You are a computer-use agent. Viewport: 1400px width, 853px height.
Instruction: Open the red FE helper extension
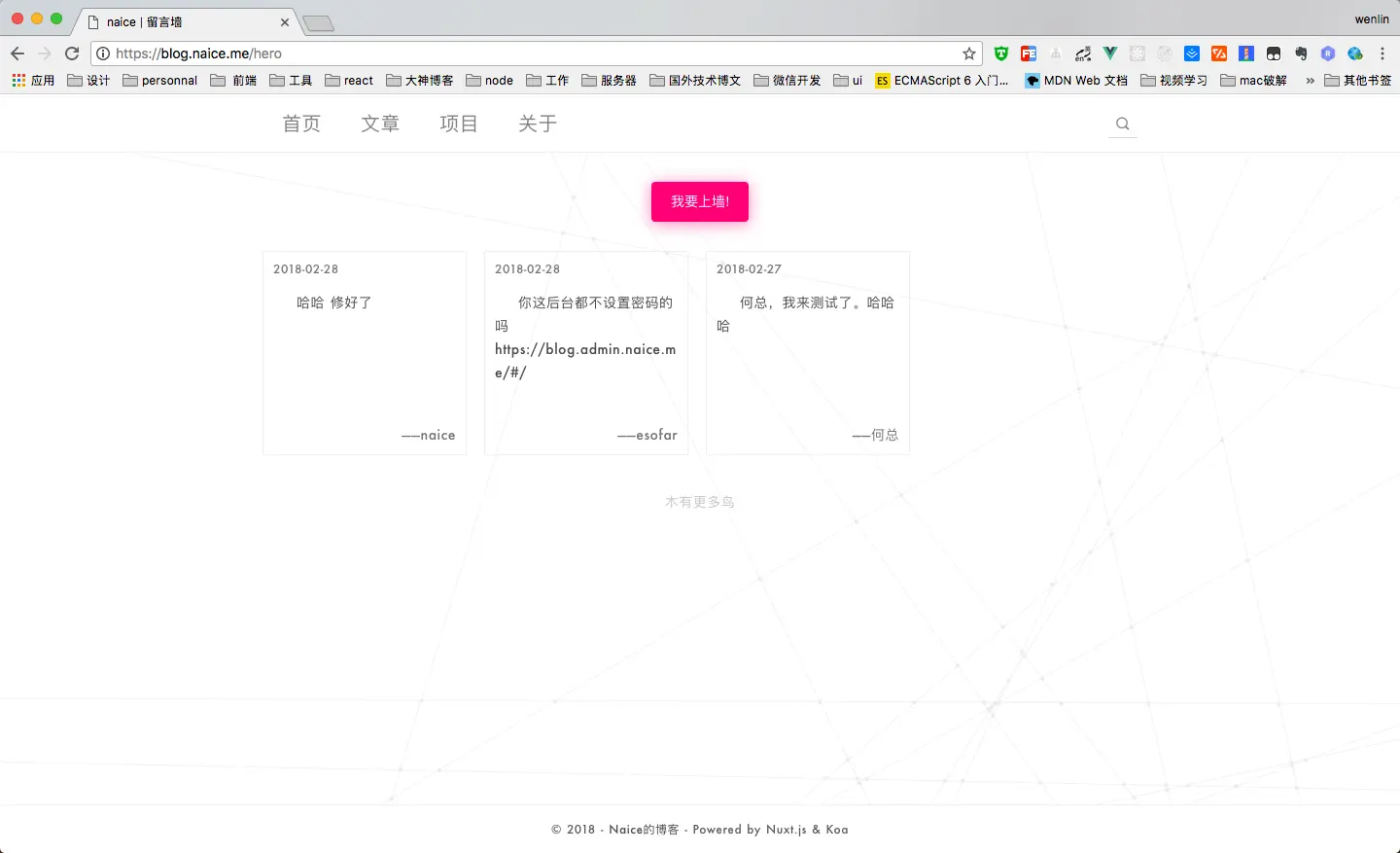(x=1029, y=53)
